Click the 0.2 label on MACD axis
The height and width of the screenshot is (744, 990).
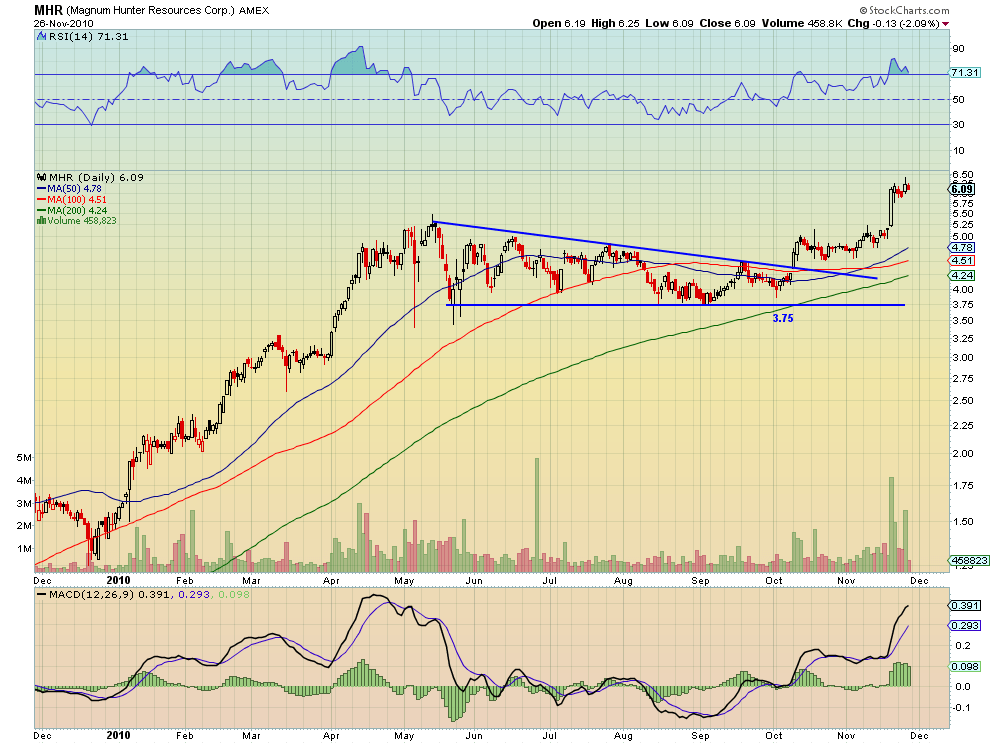click(x=963, y=645)
